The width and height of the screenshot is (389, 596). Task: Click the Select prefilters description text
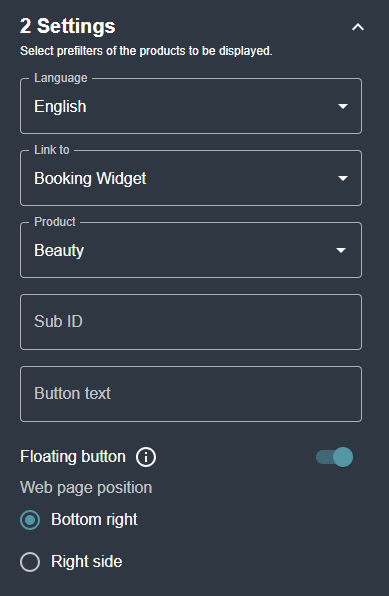[x=146, y=51]
